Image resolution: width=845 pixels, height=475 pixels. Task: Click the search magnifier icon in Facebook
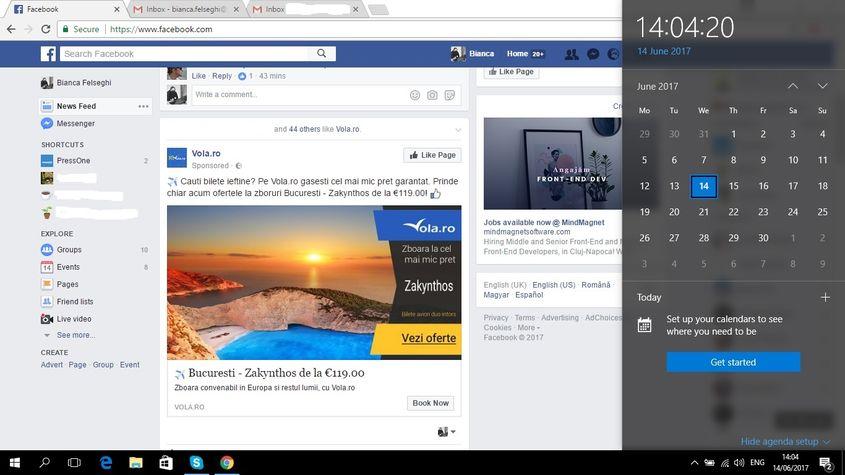[322, 54]
